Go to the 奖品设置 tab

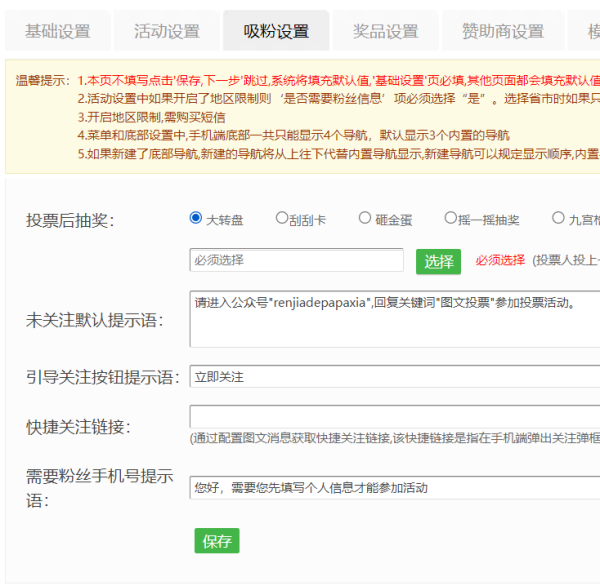click(385, 31)
